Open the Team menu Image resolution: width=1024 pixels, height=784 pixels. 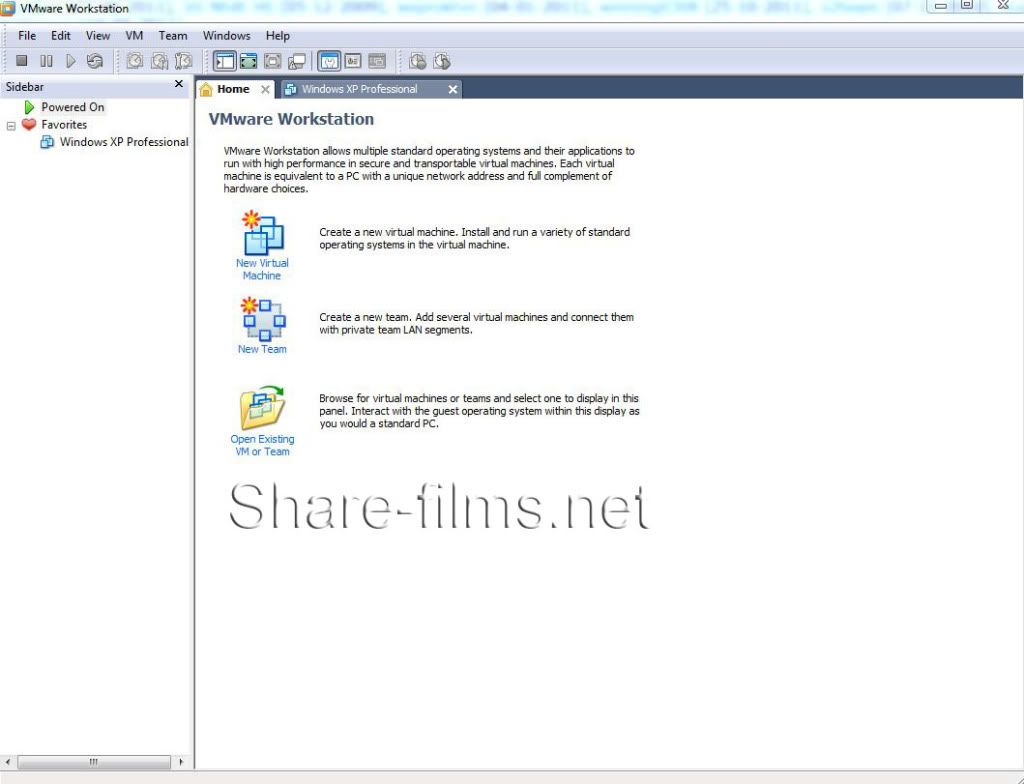173,35
